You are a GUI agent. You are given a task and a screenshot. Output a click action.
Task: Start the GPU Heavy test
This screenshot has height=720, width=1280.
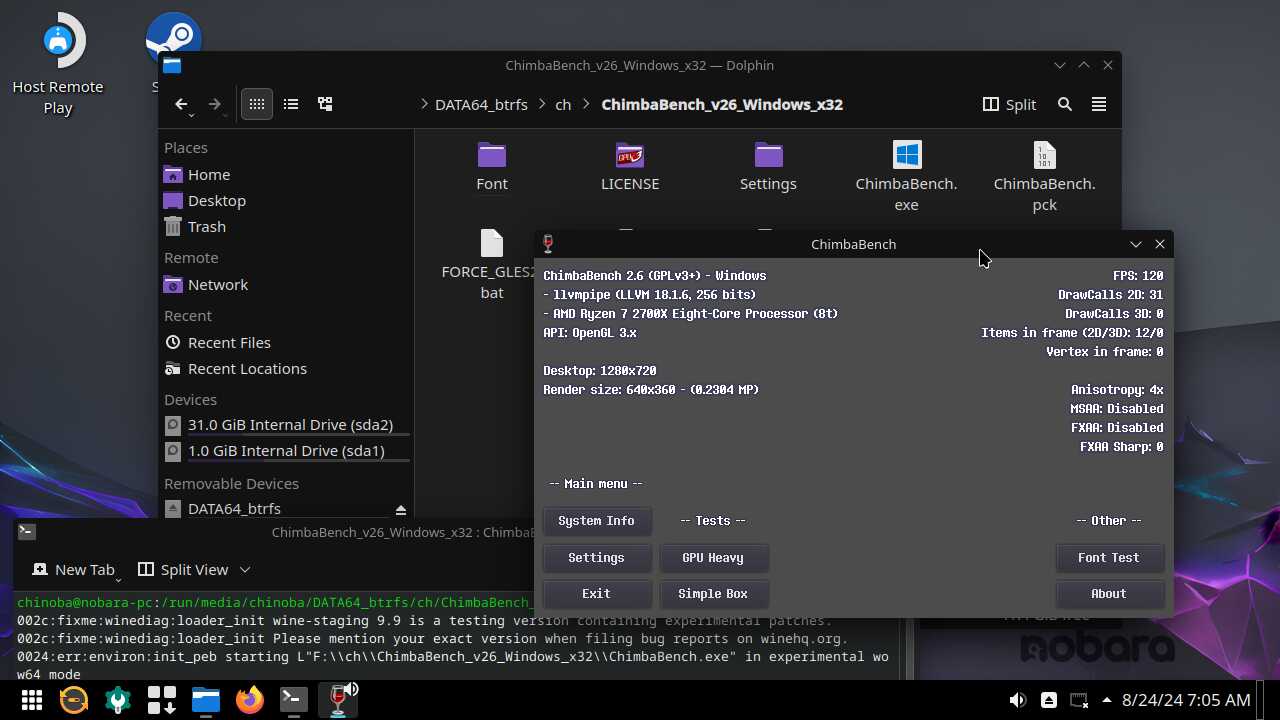713,558
